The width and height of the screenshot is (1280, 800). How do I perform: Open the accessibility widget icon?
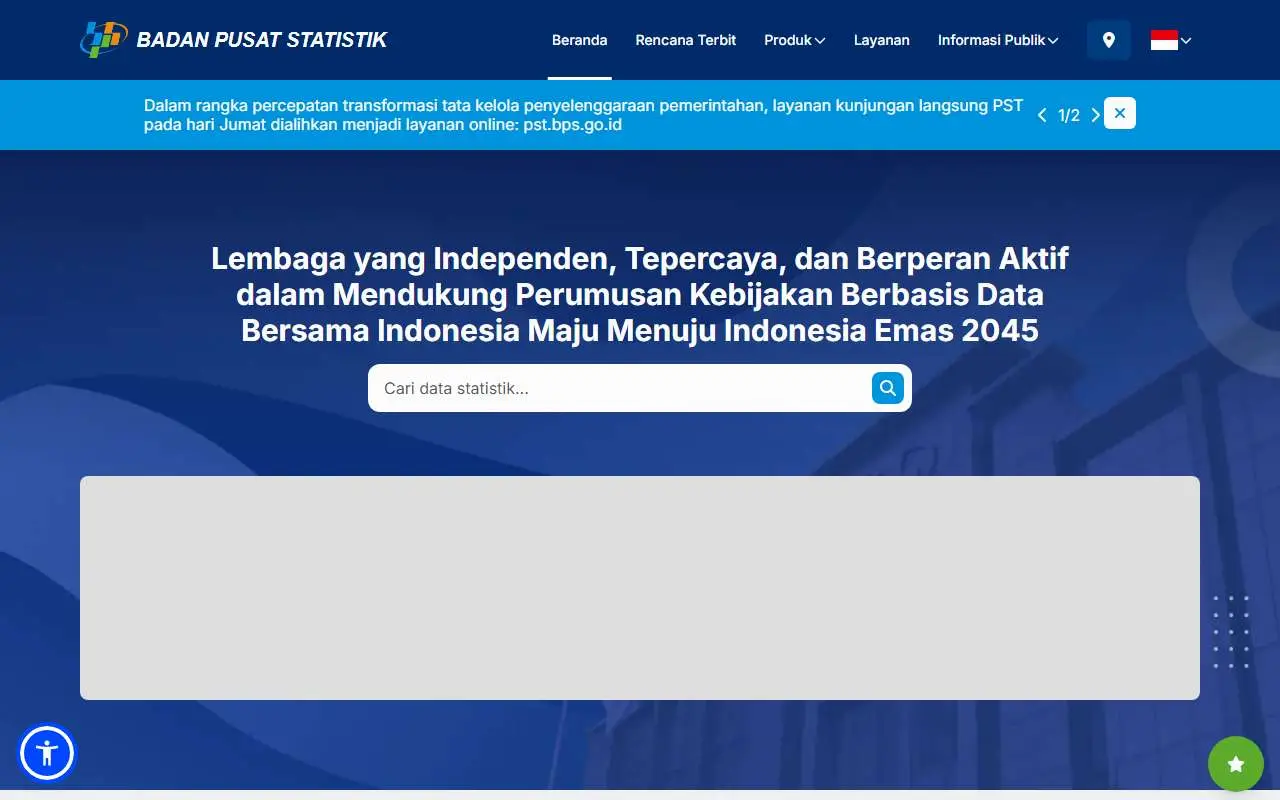point(46,753)
